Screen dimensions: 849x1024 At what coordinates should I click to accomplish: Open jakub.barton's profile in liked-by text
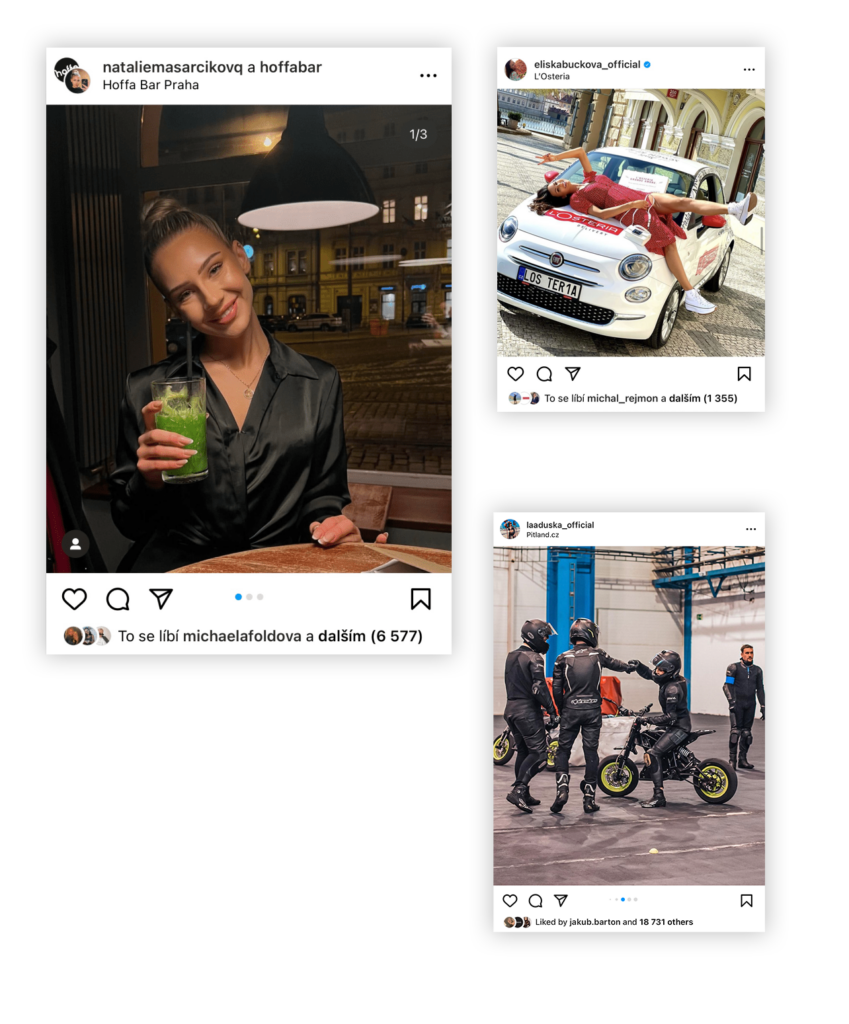[x=595, y=922]
